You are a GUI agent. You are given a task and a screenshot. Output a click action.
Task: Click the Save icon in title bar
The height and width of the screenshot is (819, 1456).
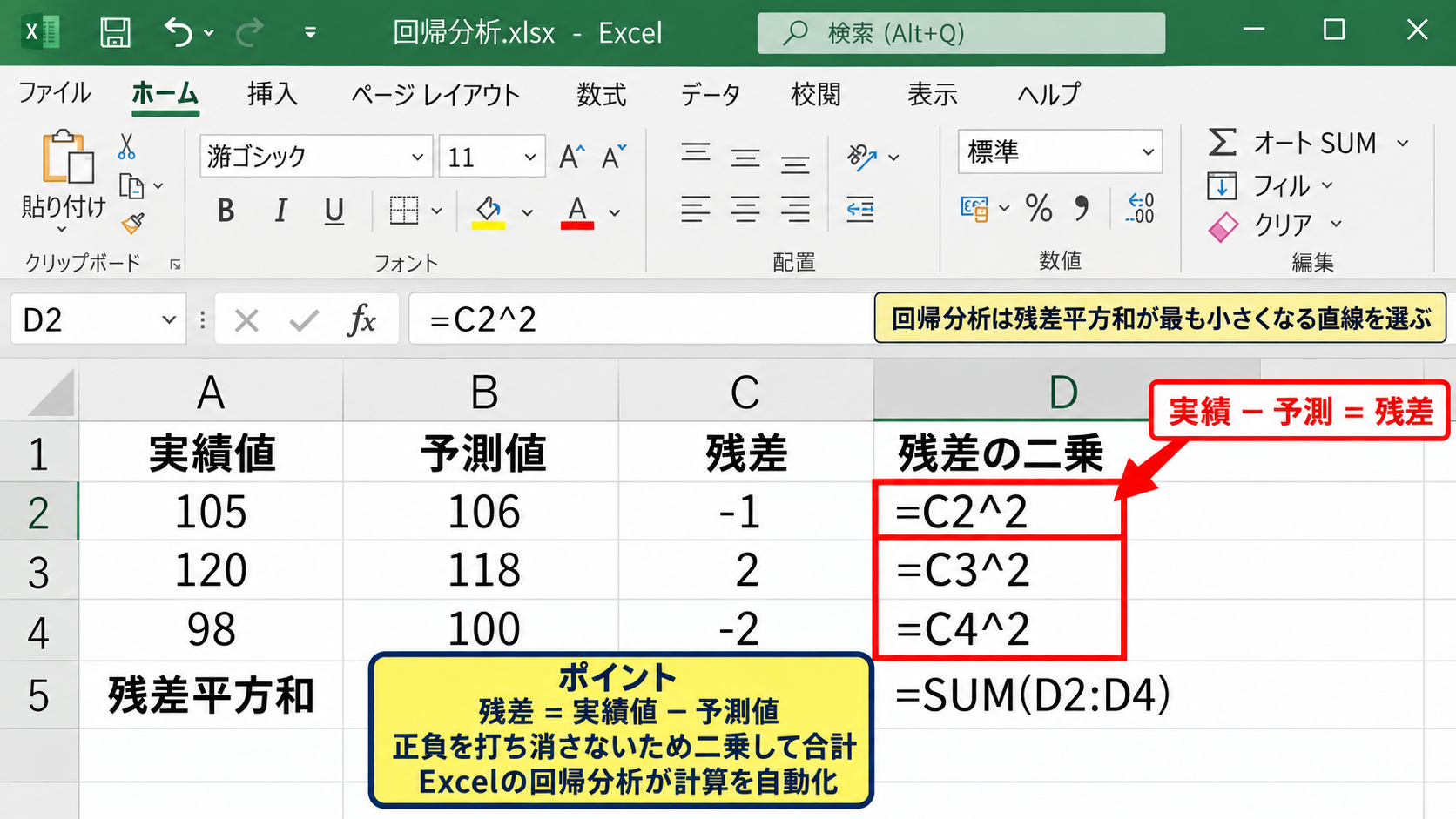click(115, 33)
